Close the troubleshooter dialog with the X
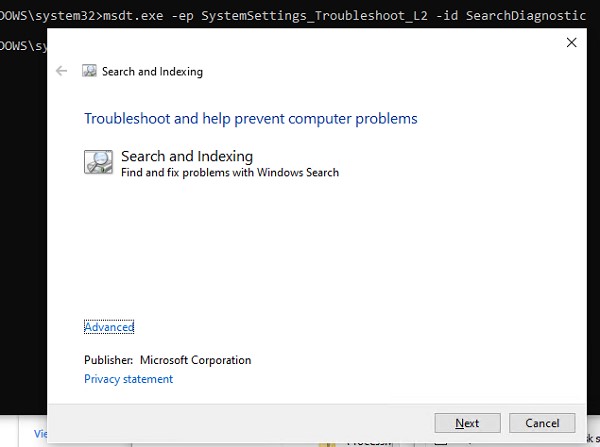This screenshot has height=447, width=600. tap(571, 43)
